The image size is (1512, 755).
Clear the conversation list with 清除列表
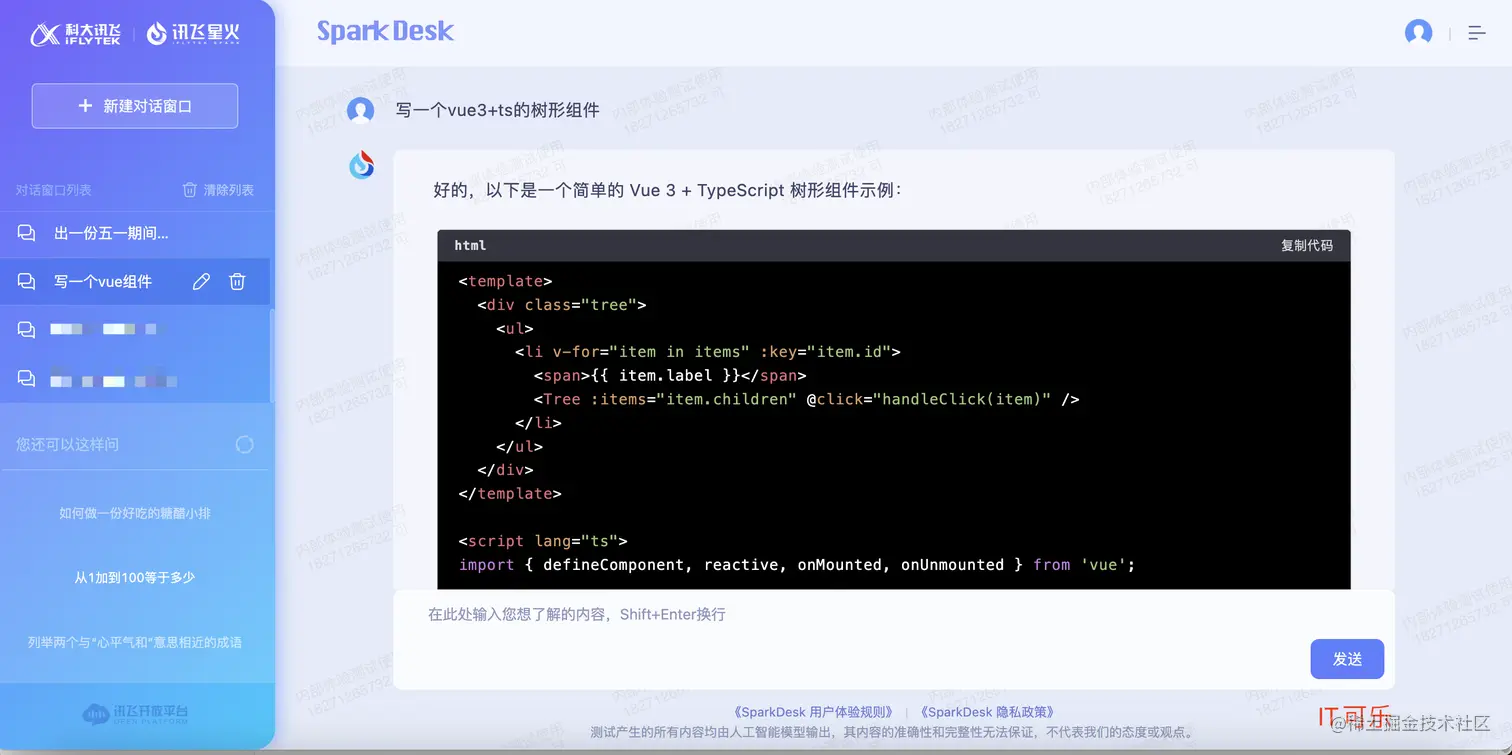[x=218, y=190]
